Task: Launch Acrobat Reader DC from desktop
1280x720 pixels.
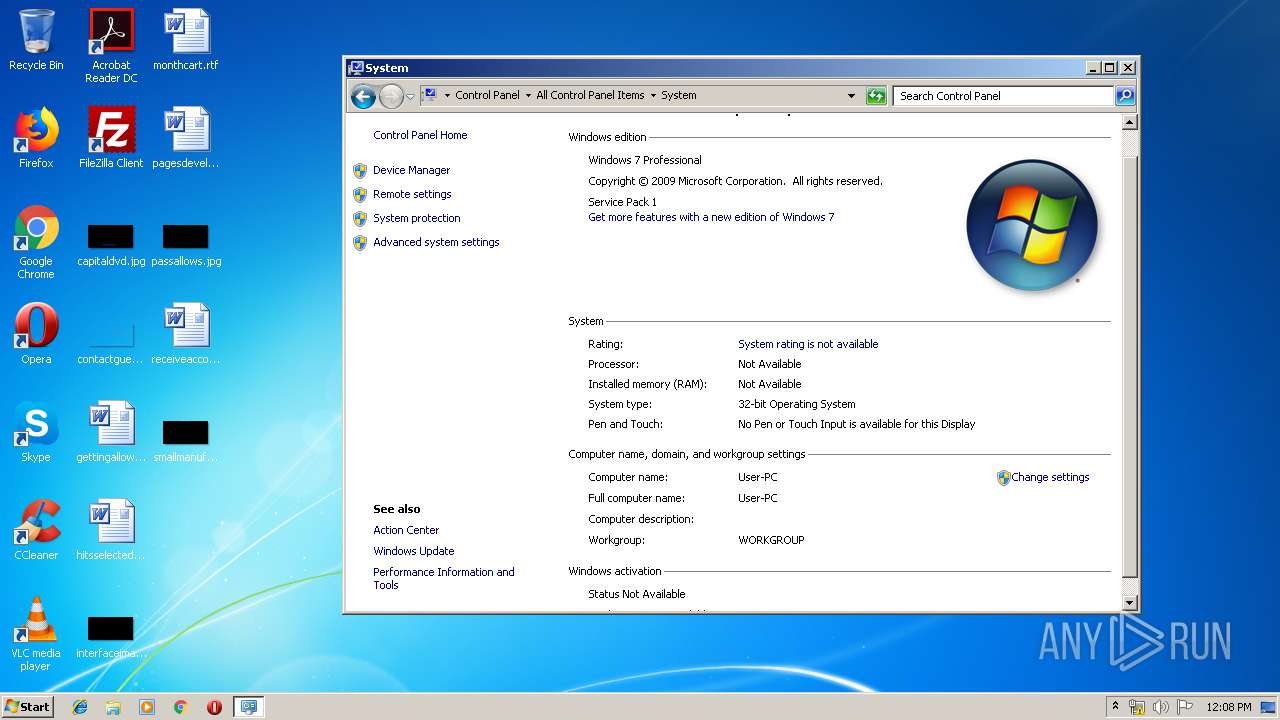Action: [x=111, y=46]
